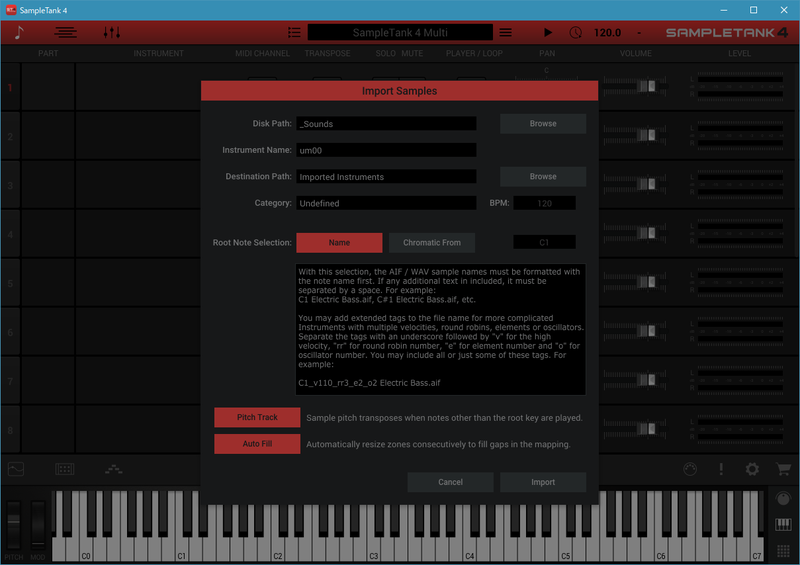This screenshot has height=565, width=800.
Task: Toggle the Pitch Track button
Action: tap(257, 417)
